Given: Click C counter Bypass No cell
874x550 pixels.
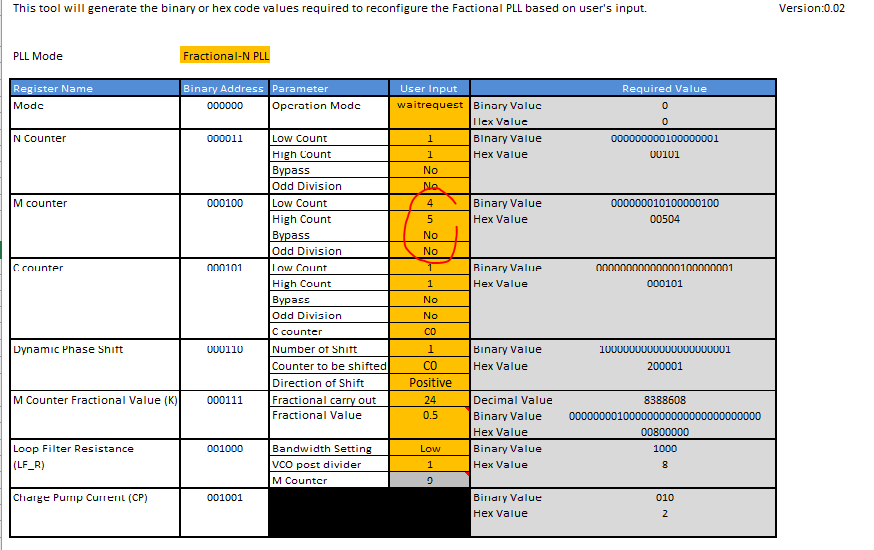Looking at the screenshot, I should point(430,299).
